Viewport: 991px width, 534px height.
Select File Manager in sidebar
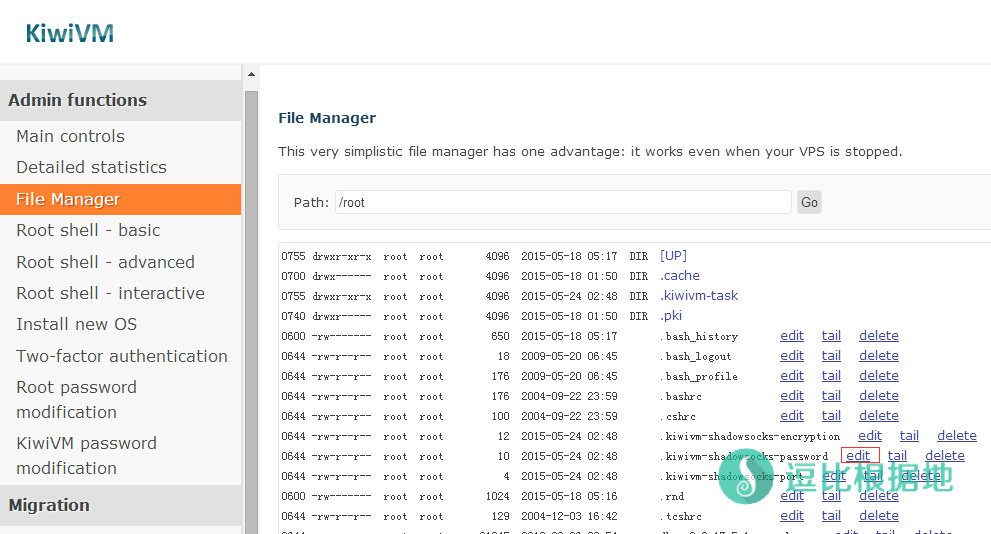pyautogui.click(x=68, y=199)
